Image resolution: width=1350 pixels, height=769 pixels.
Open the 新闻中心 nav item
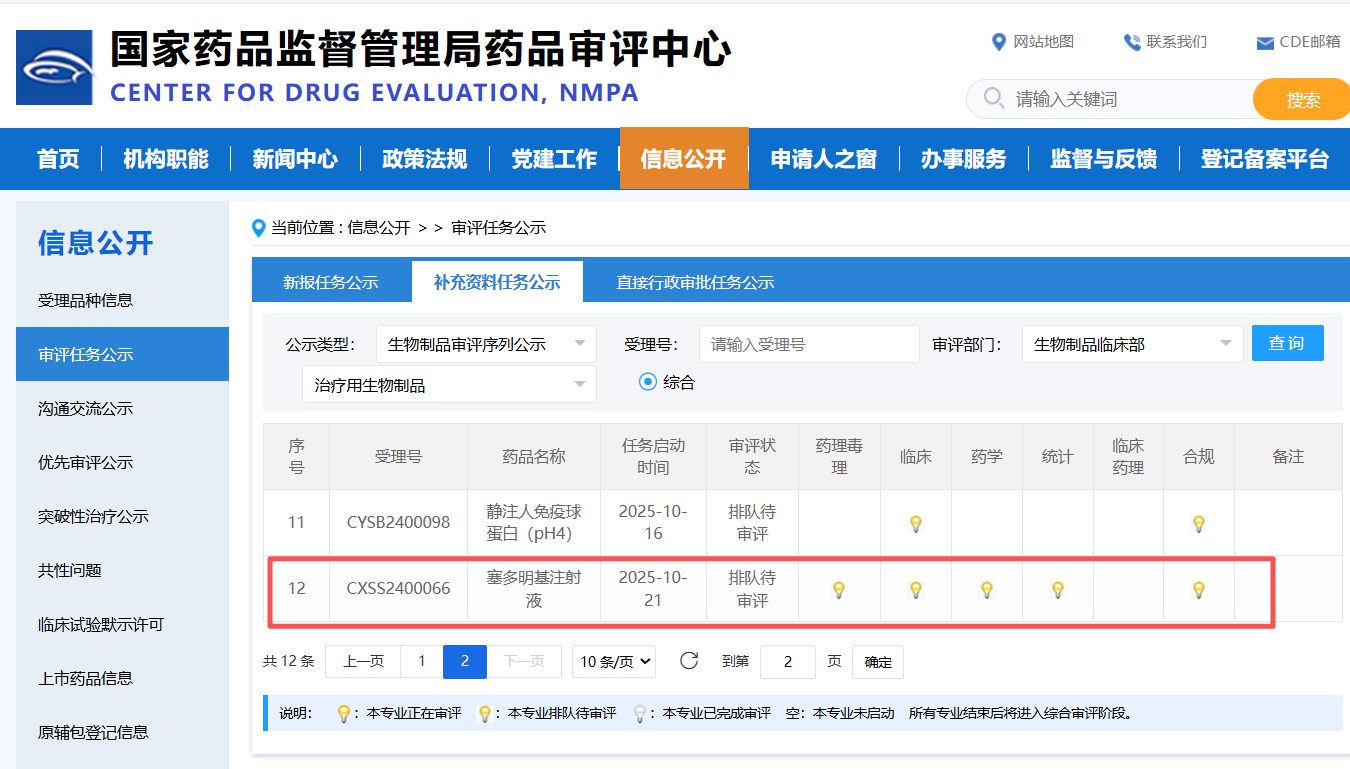pyautogui.click(x=295, y=159)
